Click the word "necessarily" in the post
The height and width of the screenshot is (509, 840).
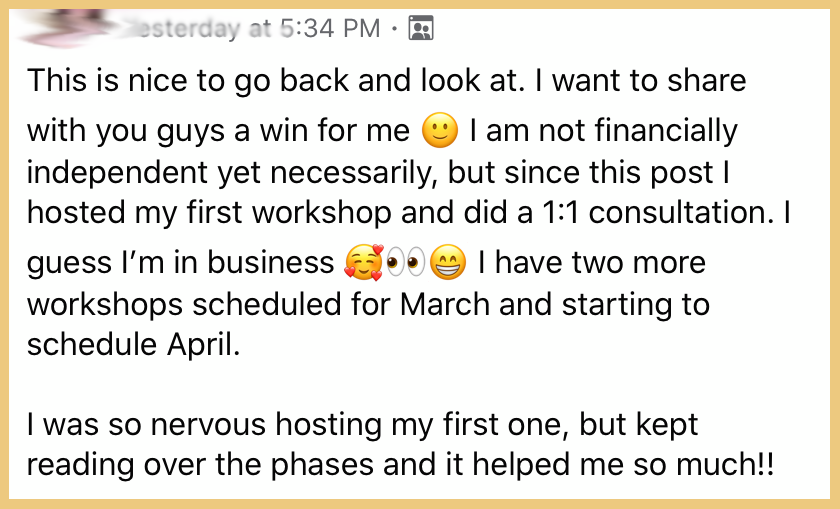click(x=350, y=174)
